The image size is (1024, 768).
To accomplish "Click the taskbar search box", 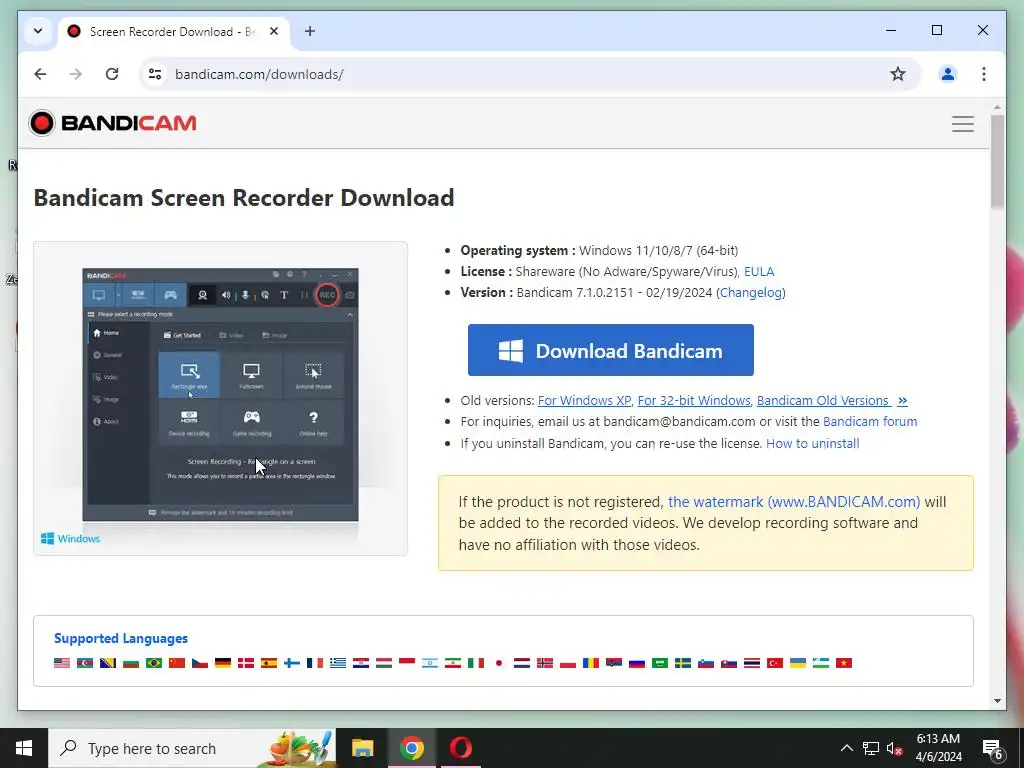I will point(192,748).
